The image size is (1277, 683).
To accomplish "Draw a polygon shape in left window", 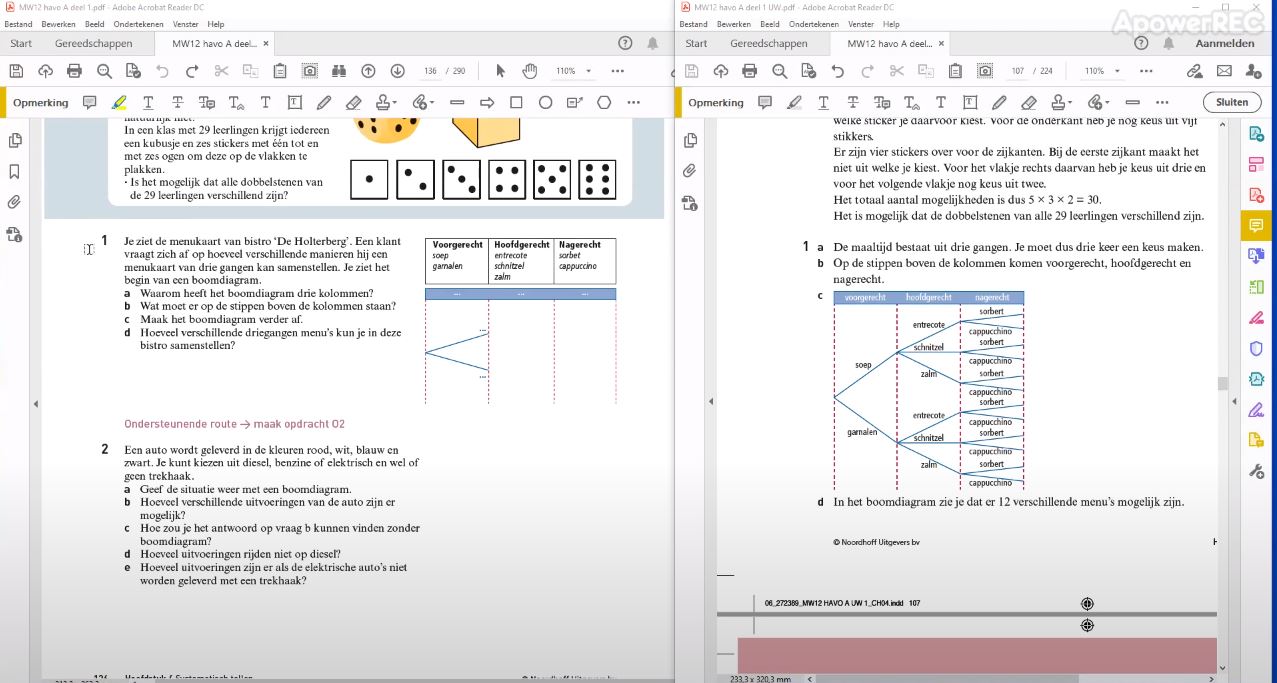I will tap(604, 102).
